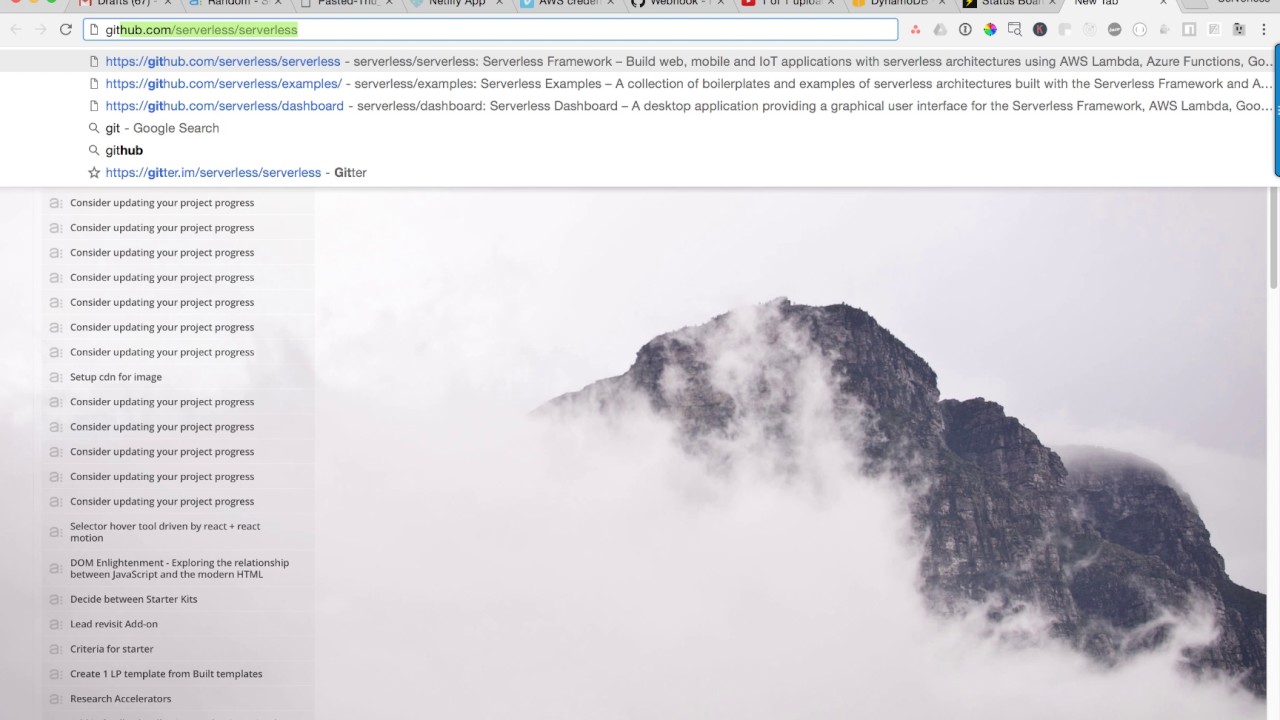Click the blue scrollbar at the window edge
The image size is (1280, 720).
pos(1277,110)
